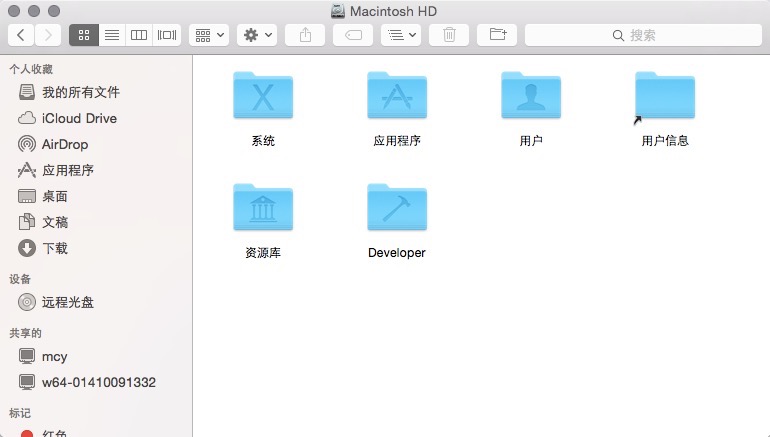Open 文稿 in the sidebar
770x437 pixels.
click(96, 222)
